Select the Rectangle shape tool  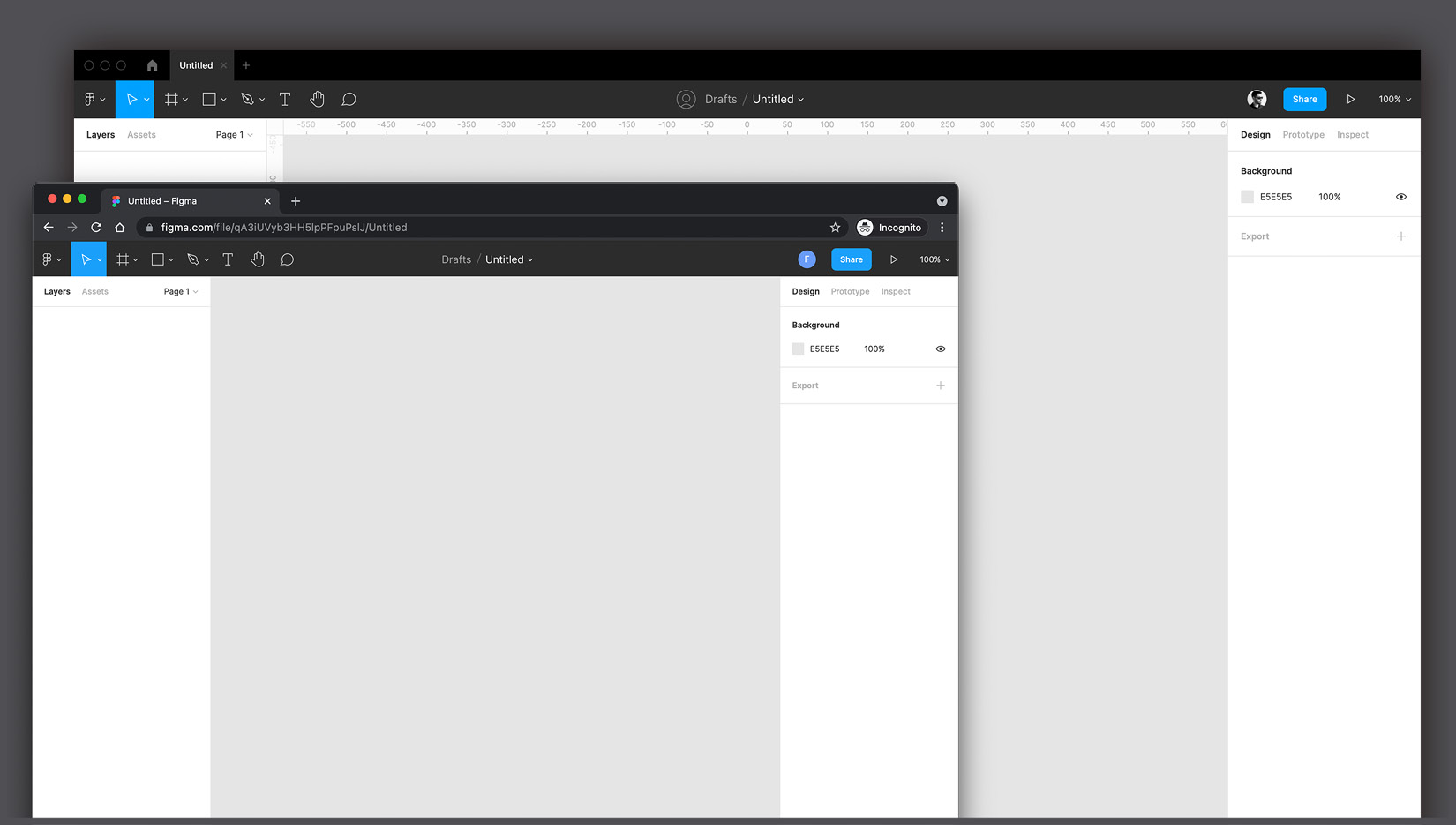tap(158, 259)
